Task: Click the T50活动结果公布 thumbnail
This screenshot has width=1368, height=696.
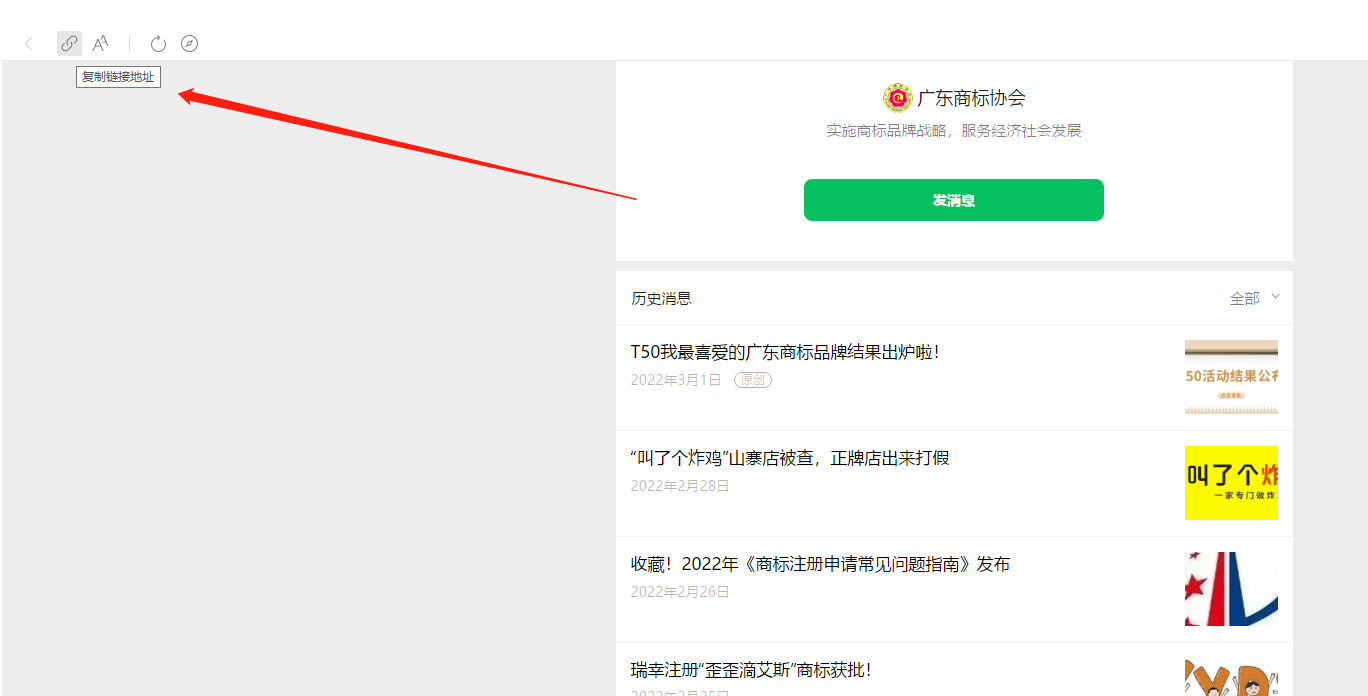Action: tap(1231, 377)
